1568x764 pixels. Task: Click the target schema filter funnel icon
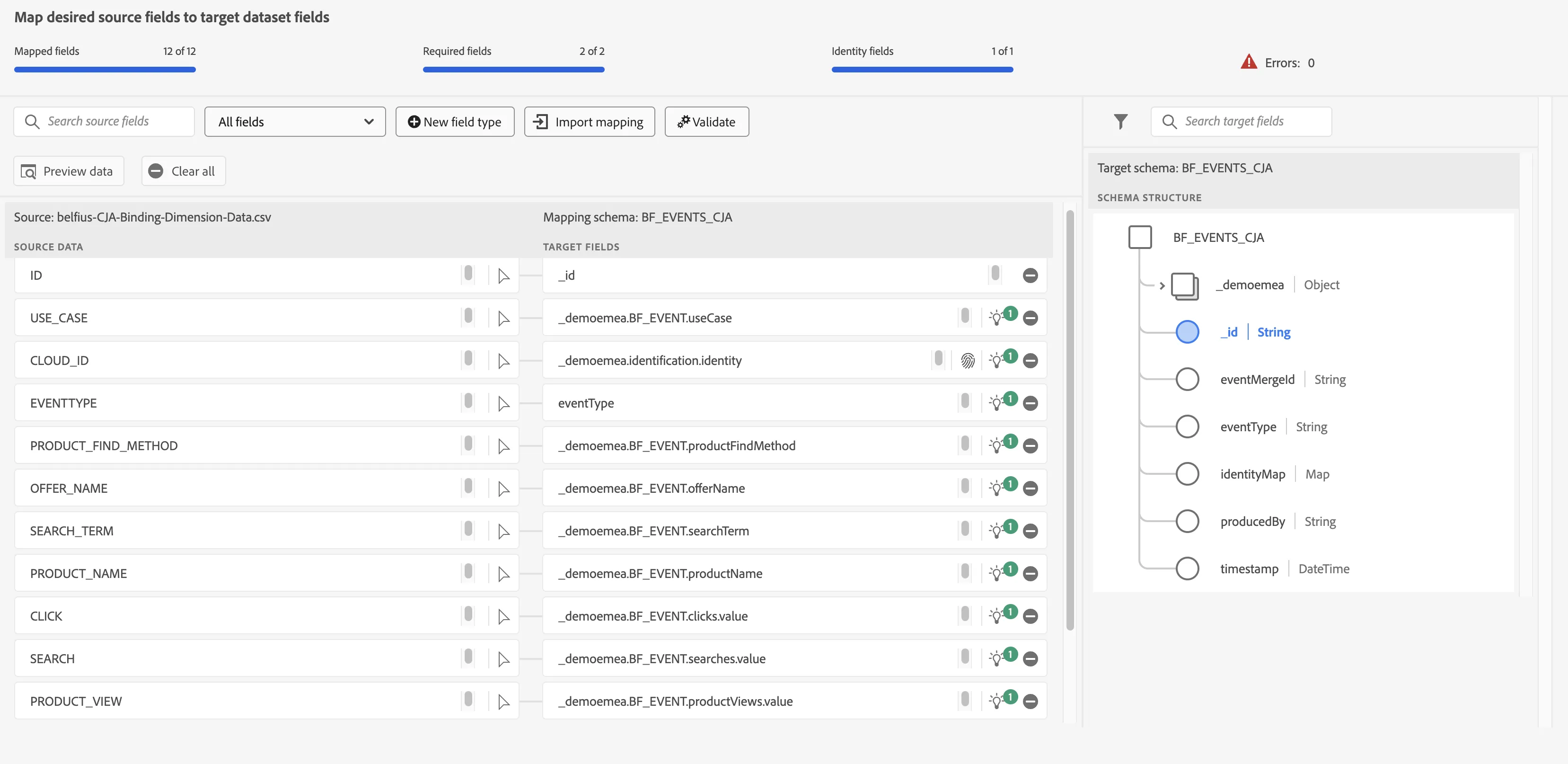click(1120, 122)
